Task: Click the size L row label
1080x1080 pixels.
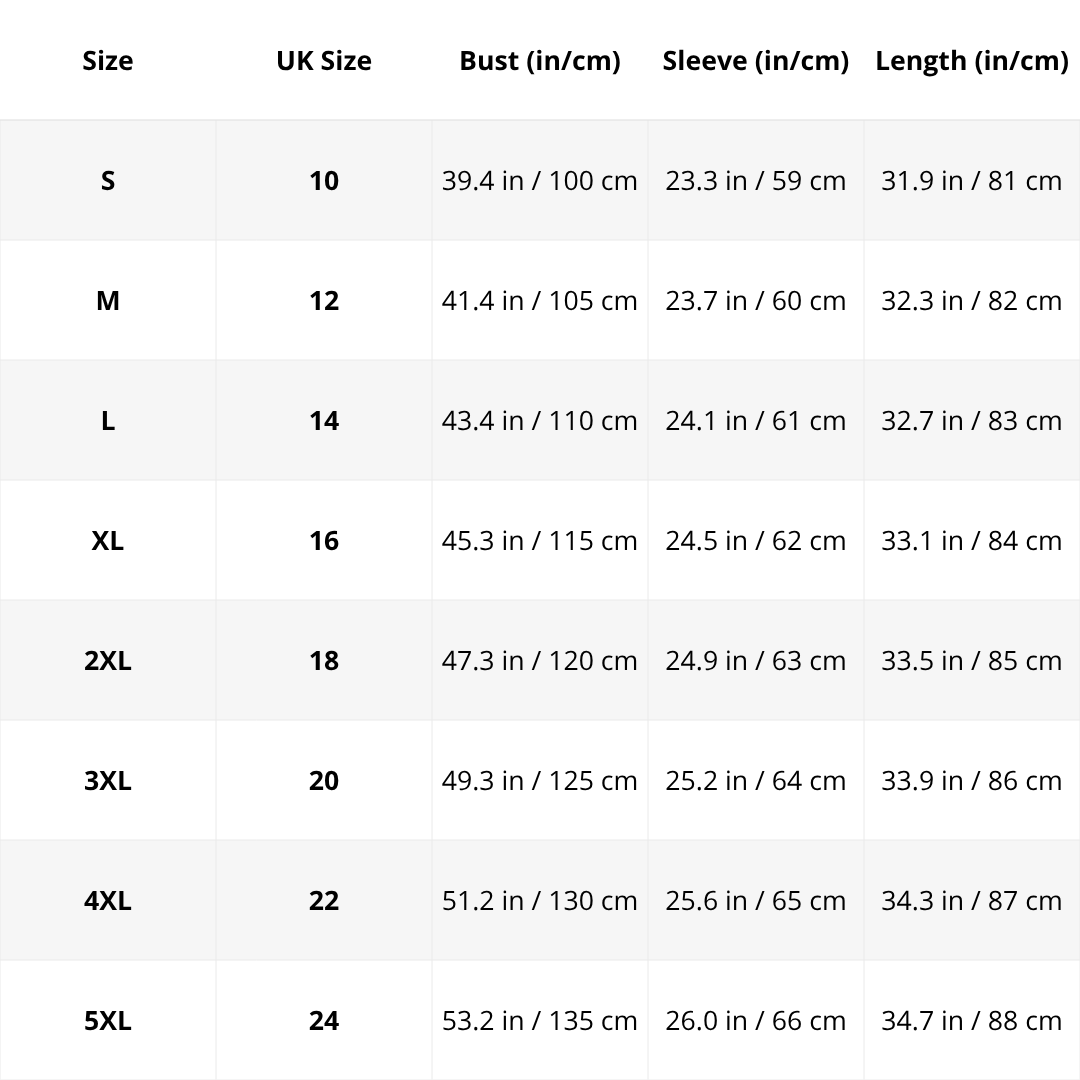Action: pyautogui.click(x=108, y=421)
